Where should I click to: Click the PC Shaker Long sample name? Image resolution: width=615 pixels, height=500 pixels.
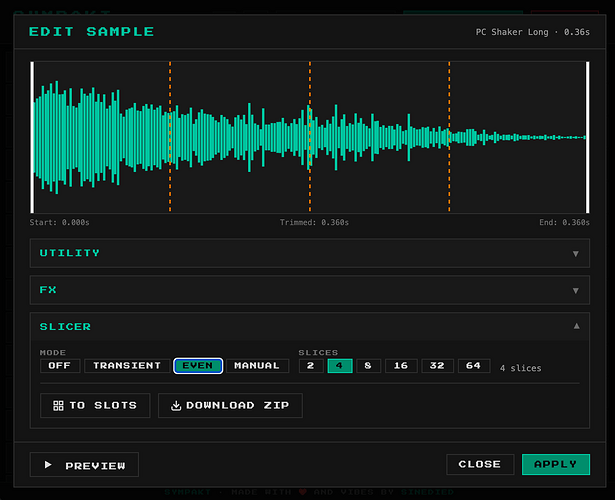click(512, 32)
